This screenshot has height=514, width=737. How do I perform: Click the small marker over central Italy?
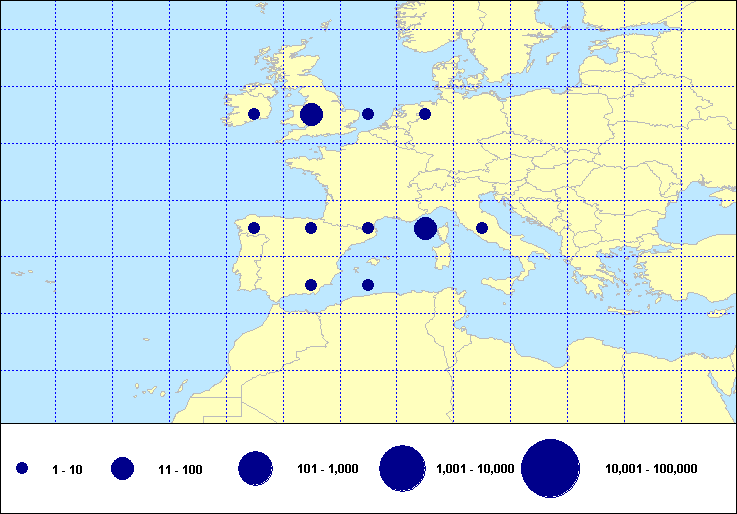point(482,228)
